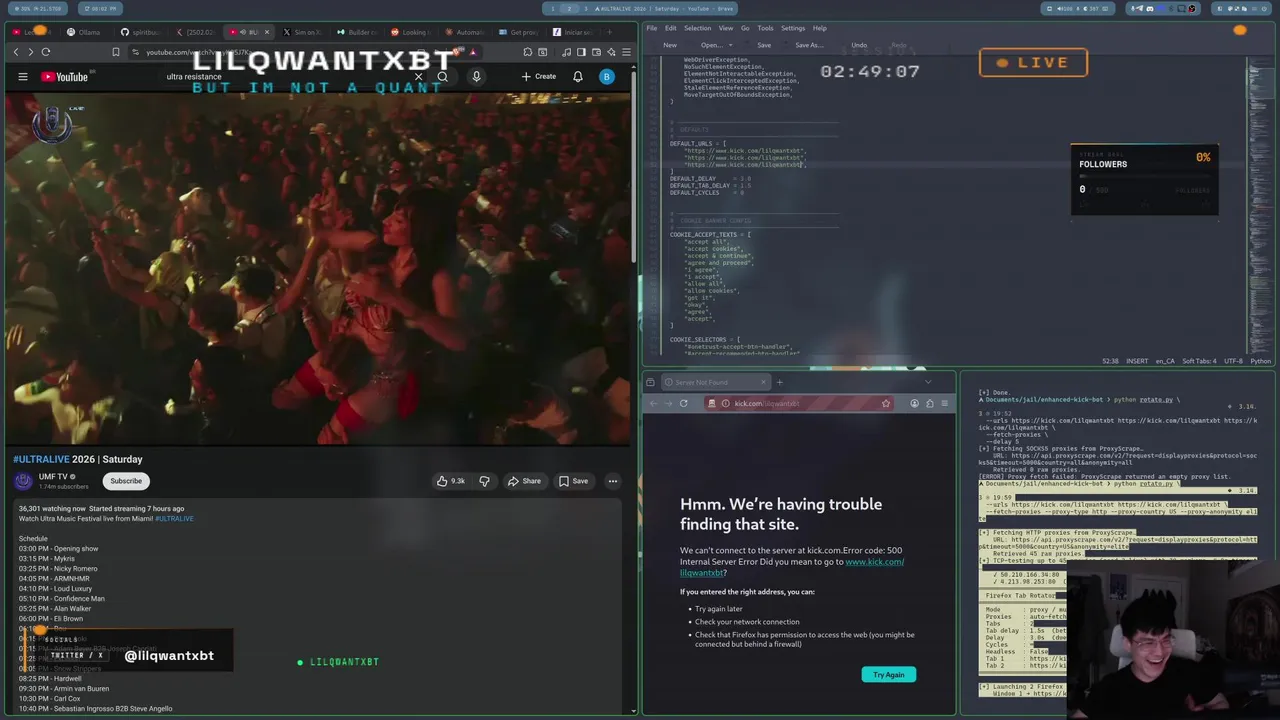Open the UMF TV channel avatar
Viewport: 1280px width, 720px height.
(23, 481)
